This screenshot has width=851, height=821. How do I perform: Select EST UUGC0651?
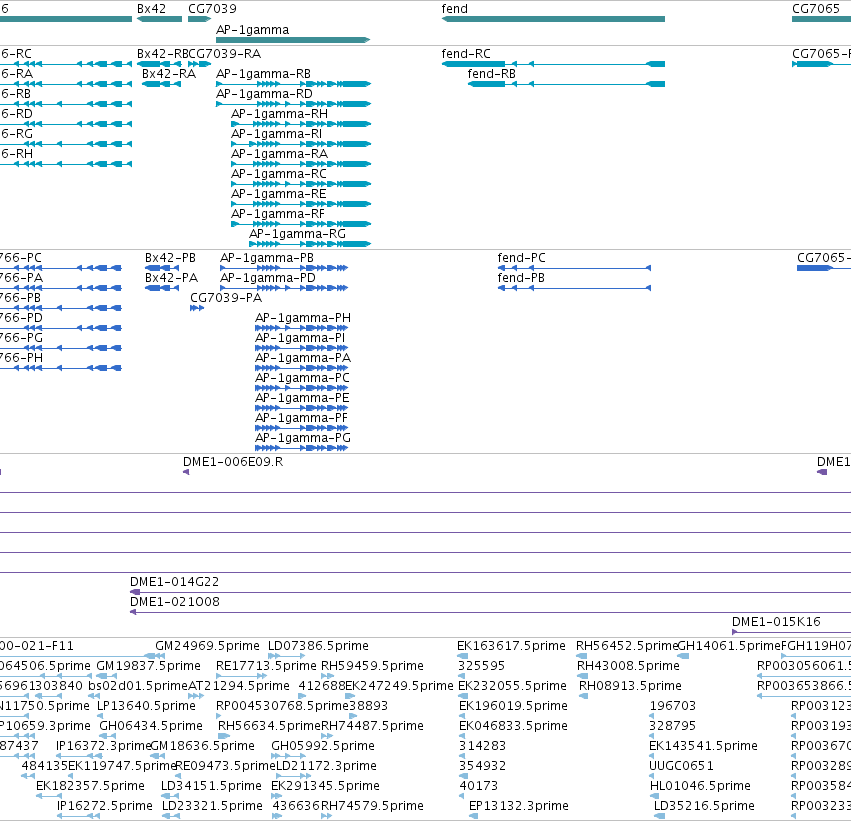point(681,766)
